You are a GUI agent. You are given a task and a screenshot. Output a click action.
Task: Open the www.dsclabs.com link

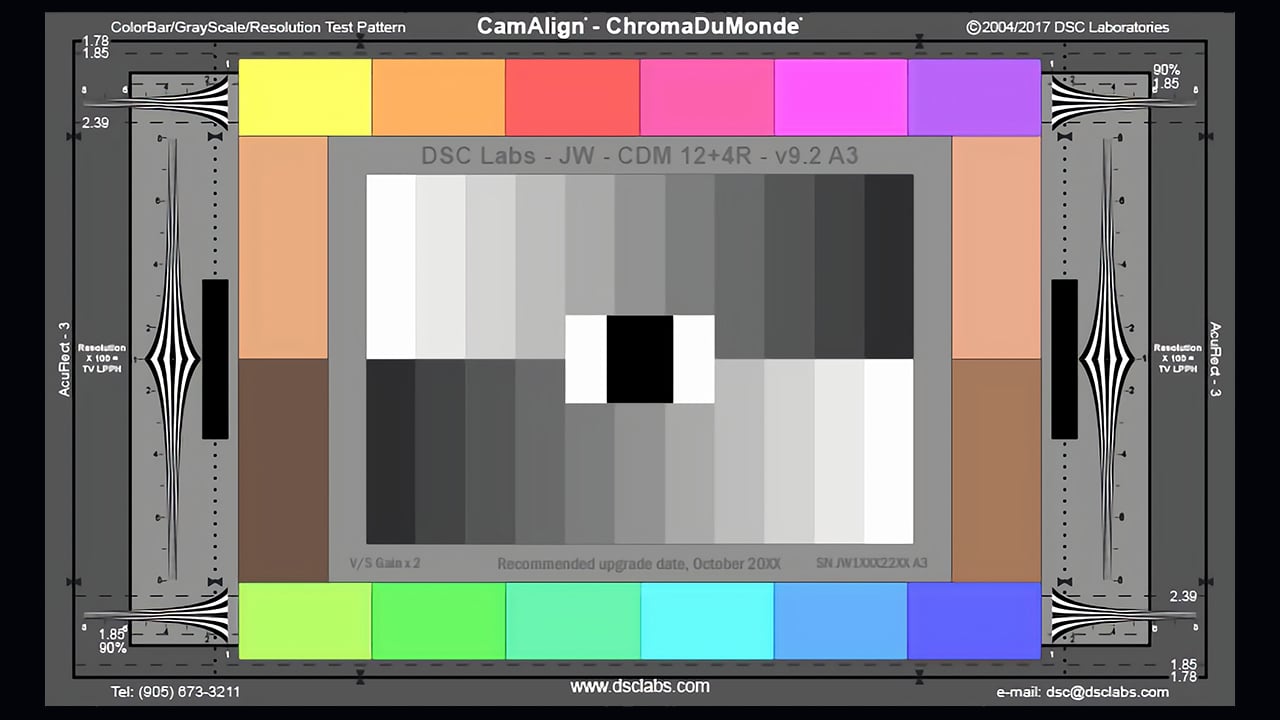(640, 686)
